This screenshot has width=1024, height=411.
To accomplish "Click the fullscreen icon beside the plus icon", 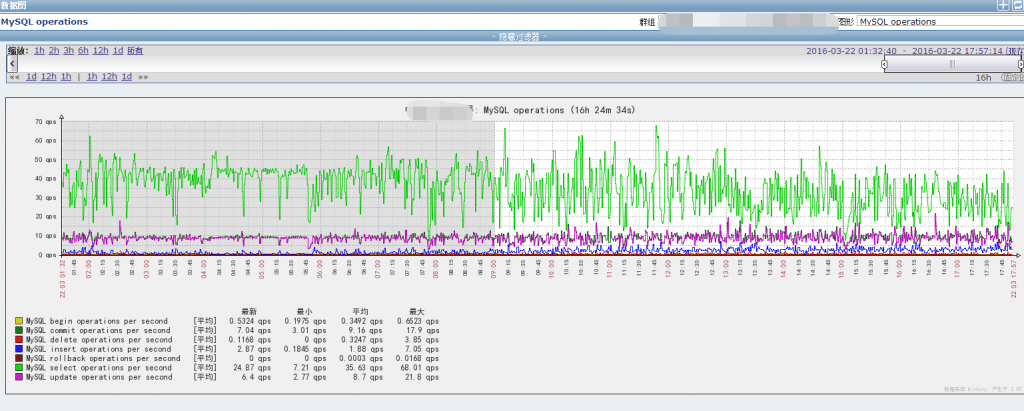I will pos(1017,5).
